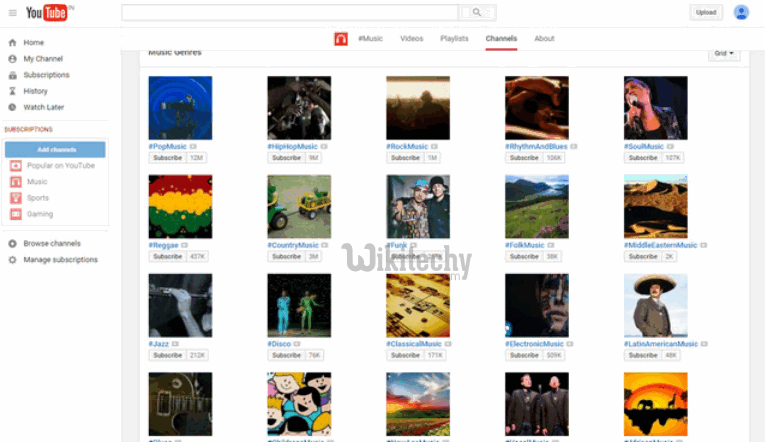Switch to the Playlists tab

[454, 38]
